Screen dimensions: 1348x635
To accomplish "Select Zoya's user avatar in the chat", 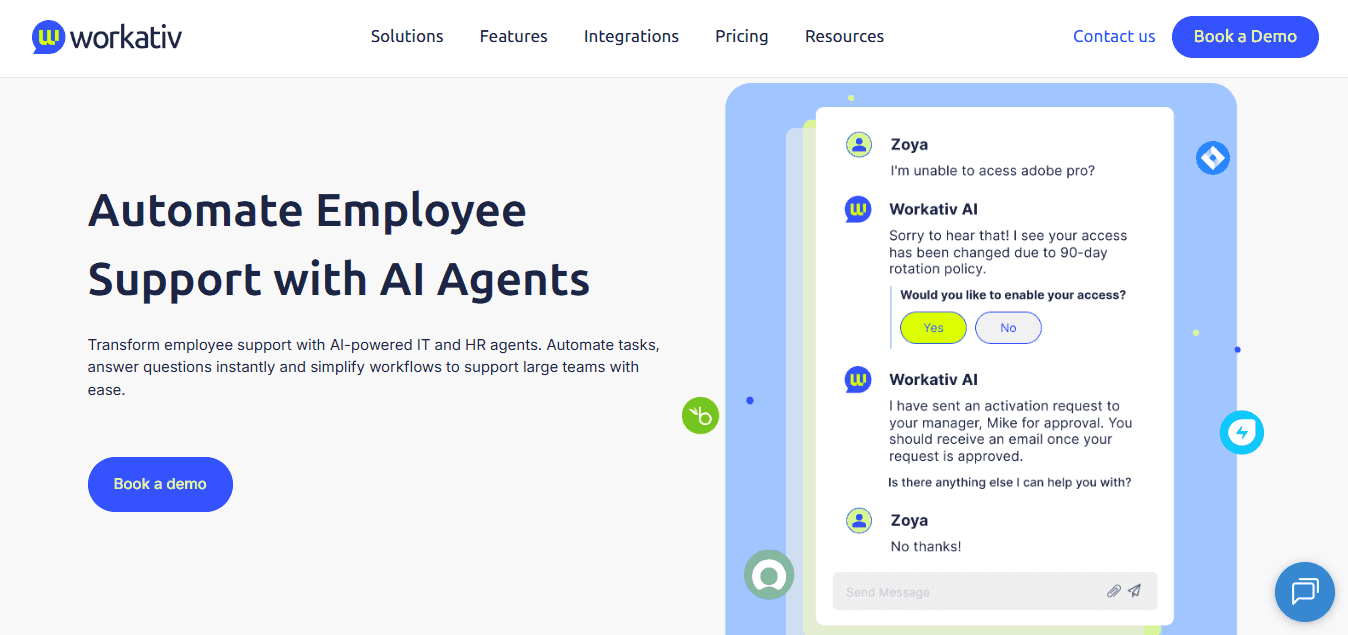I will [858, 144].
